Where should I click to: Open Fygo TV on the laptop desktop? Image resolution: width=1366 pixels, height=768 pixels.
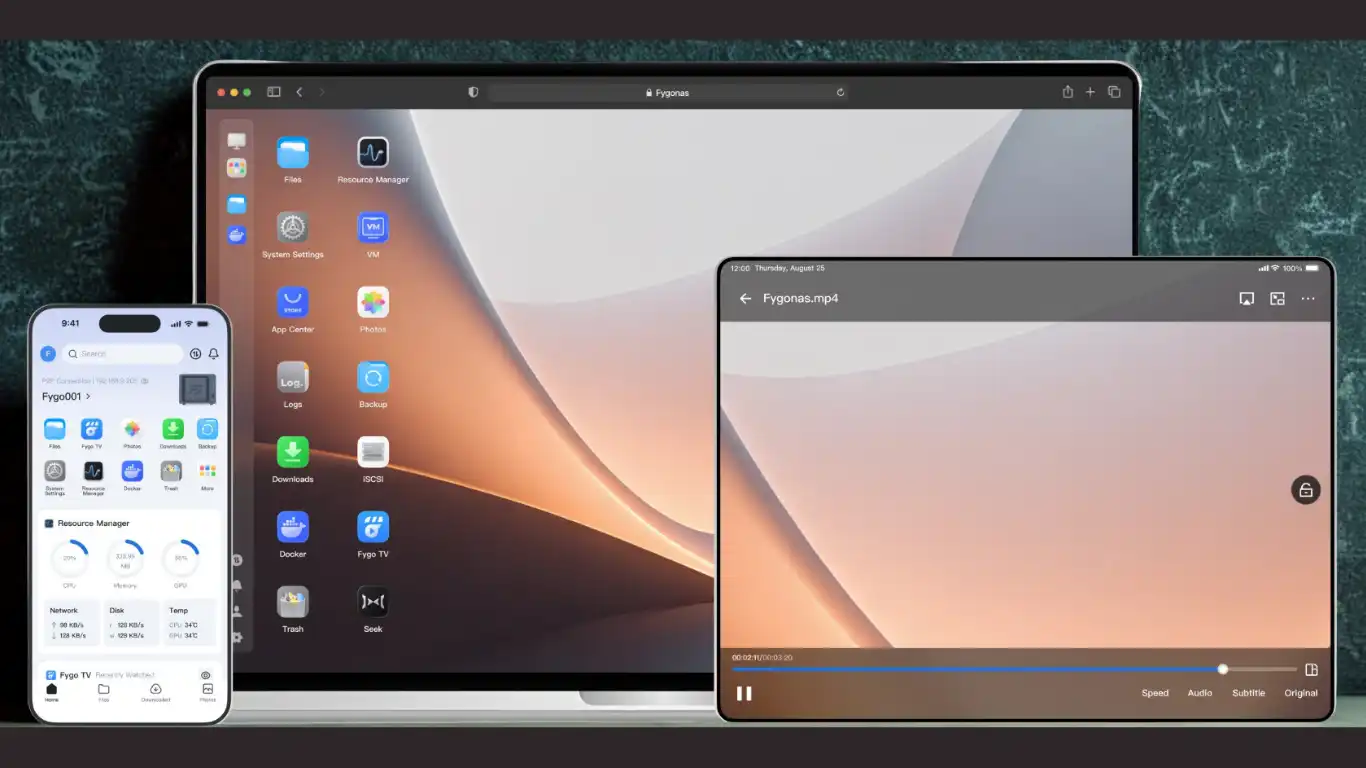(x=373, y=527)
